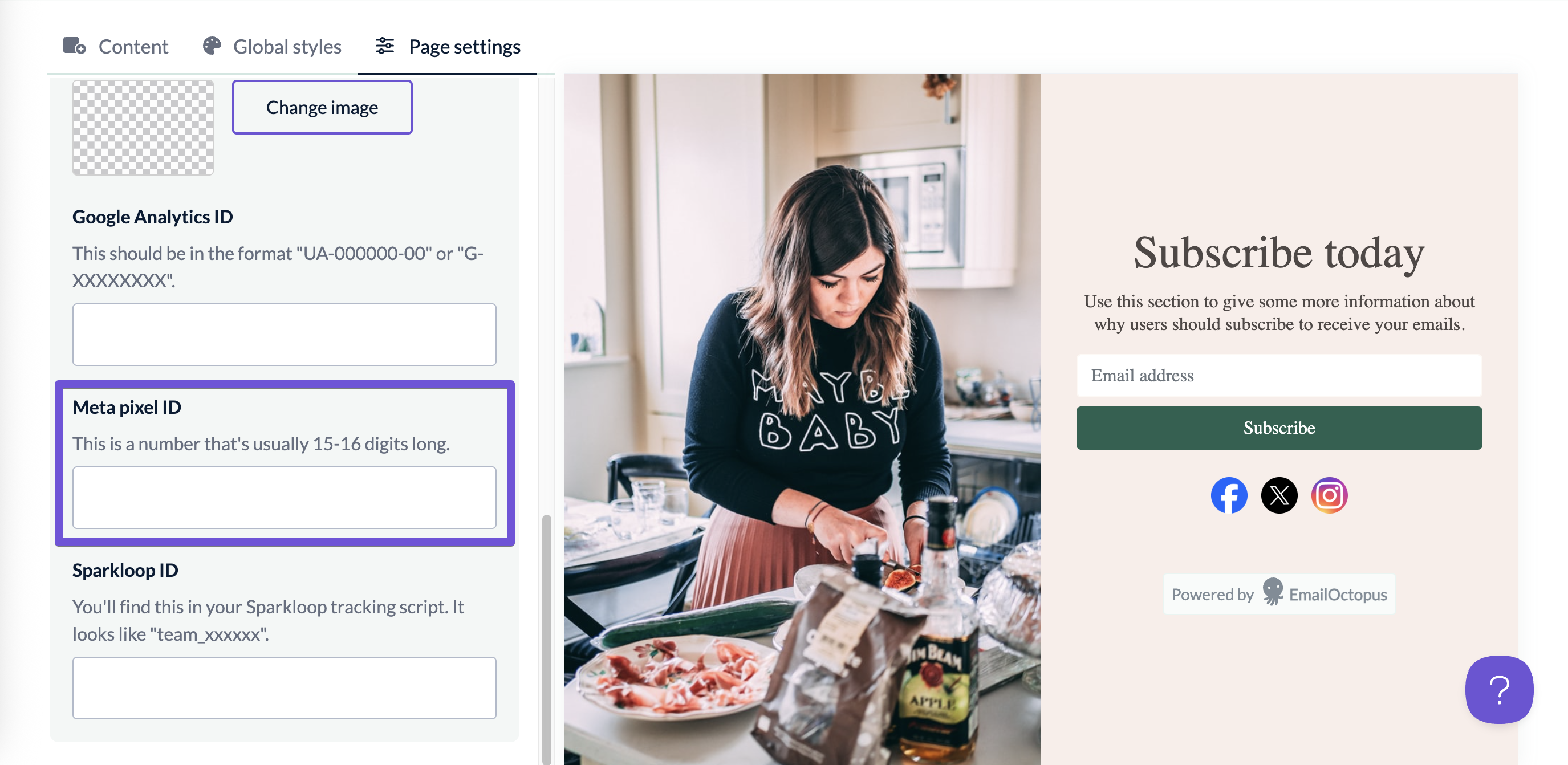The height and width of the screenshot is (765, 1568).
Task: Click the Email address field in preview
Action: (x=1279, y=376)
